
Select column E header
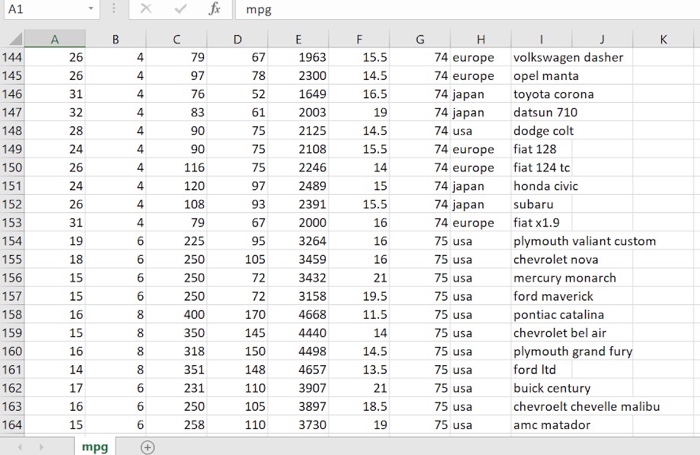pos(298,39)
